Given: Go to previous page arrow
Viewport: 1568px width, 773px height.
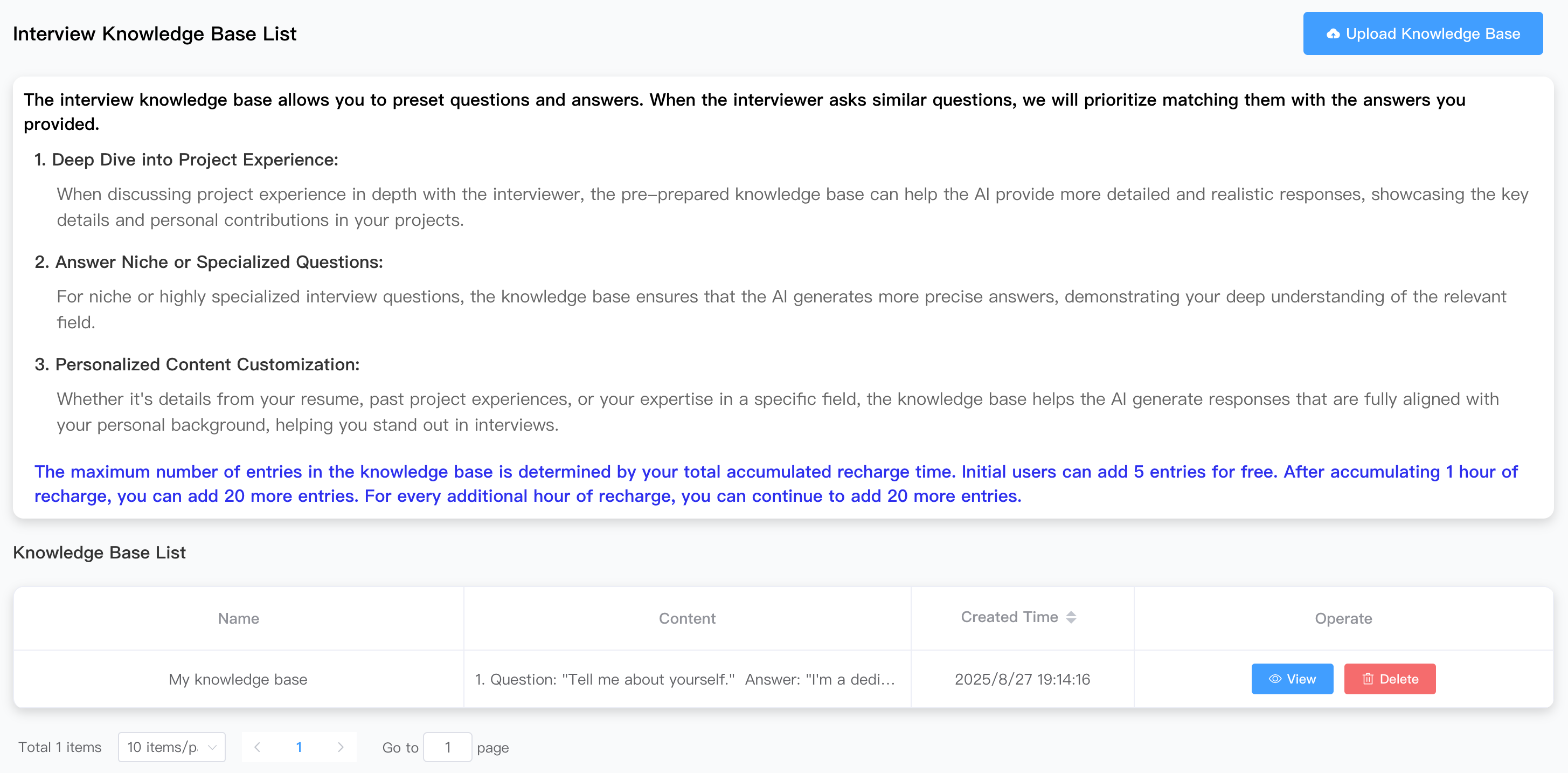Looking at the screenshot, I should click(x=257, y=747).
